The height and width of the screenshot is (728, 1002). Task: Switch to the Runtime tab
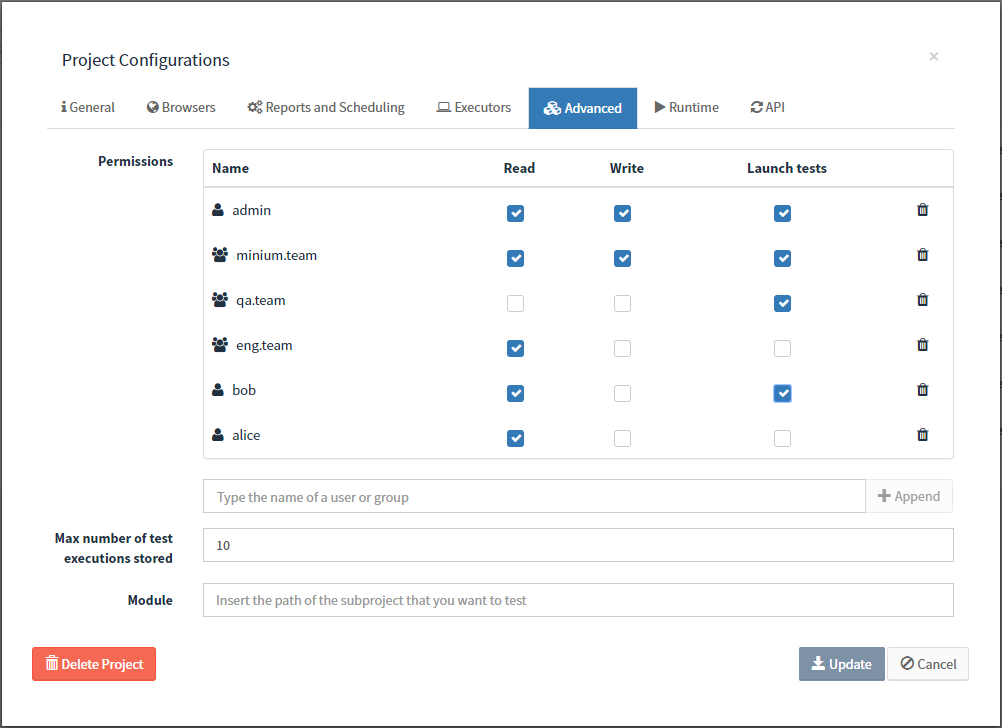(x=686, y=107)
